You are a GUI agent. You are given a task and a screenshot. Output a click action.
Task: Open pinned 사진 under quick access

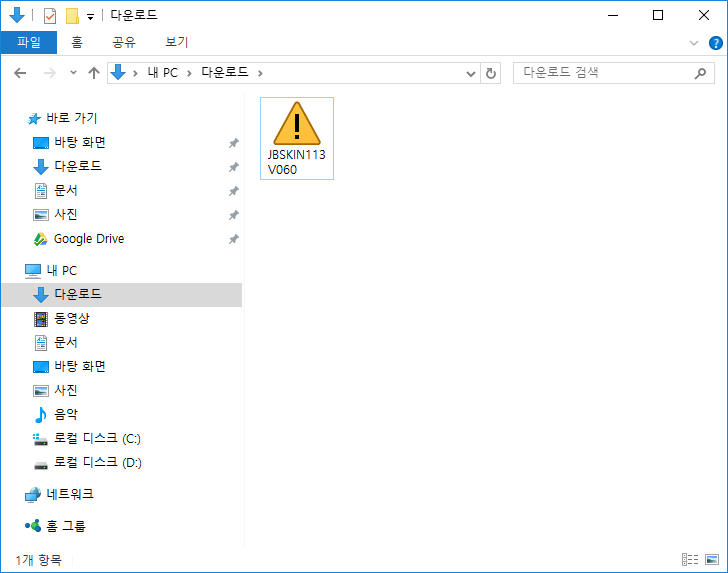pyautogui.click(x=65, y=215)
